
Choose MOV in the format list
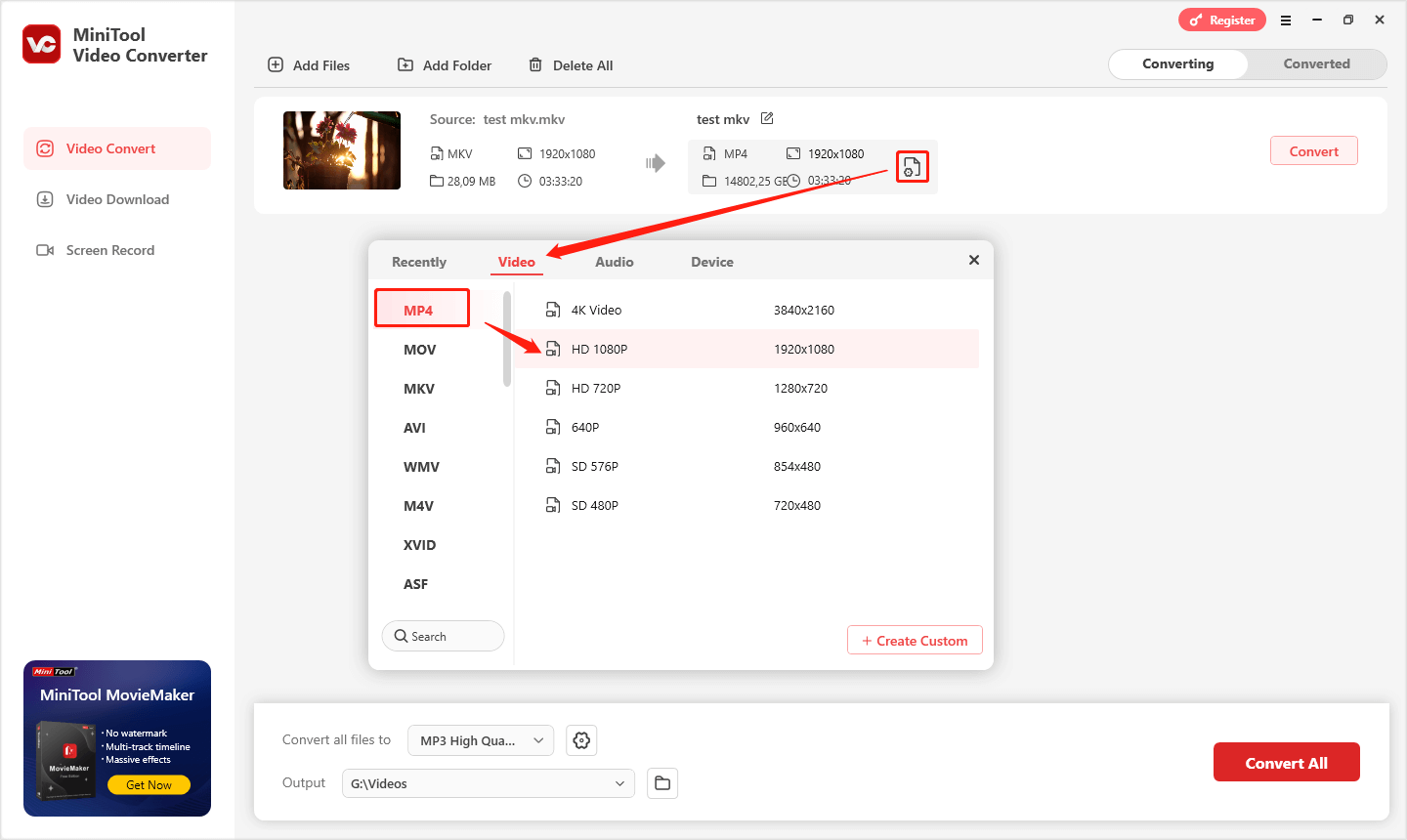point(420,350)
